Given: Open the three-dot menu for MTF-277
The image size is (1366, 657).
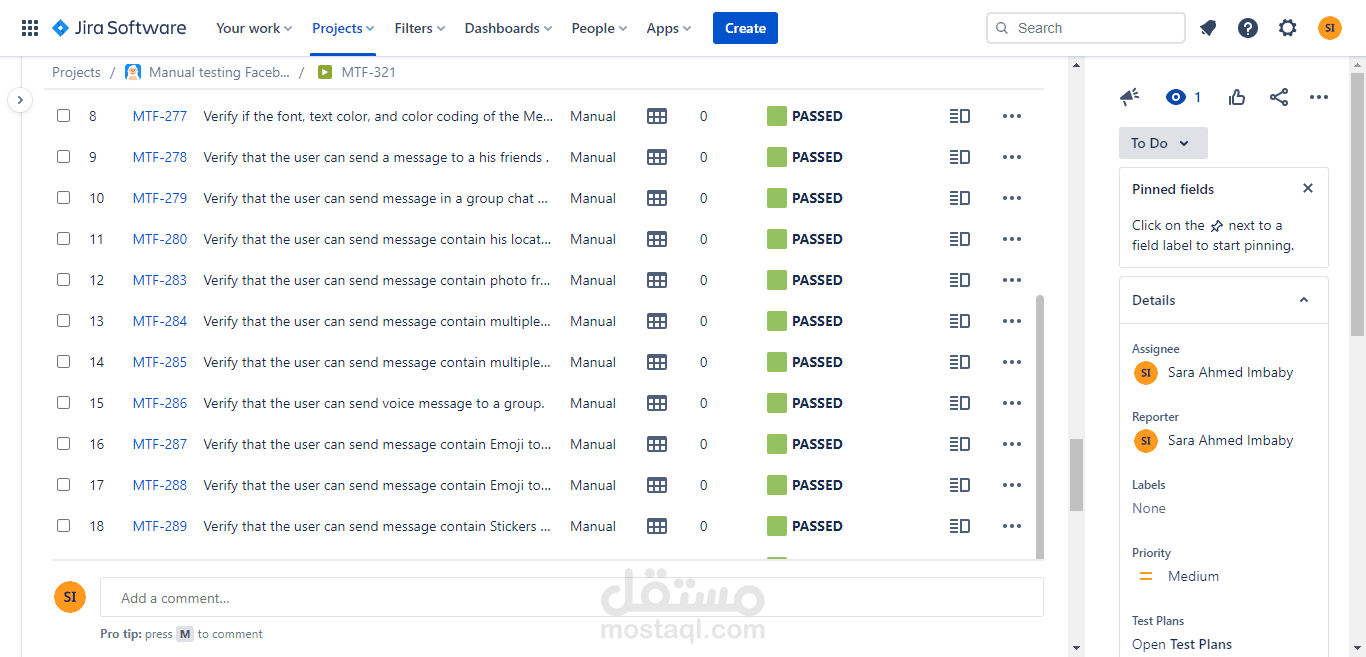Looking at the screenshot, I should tap(1012, 116).
